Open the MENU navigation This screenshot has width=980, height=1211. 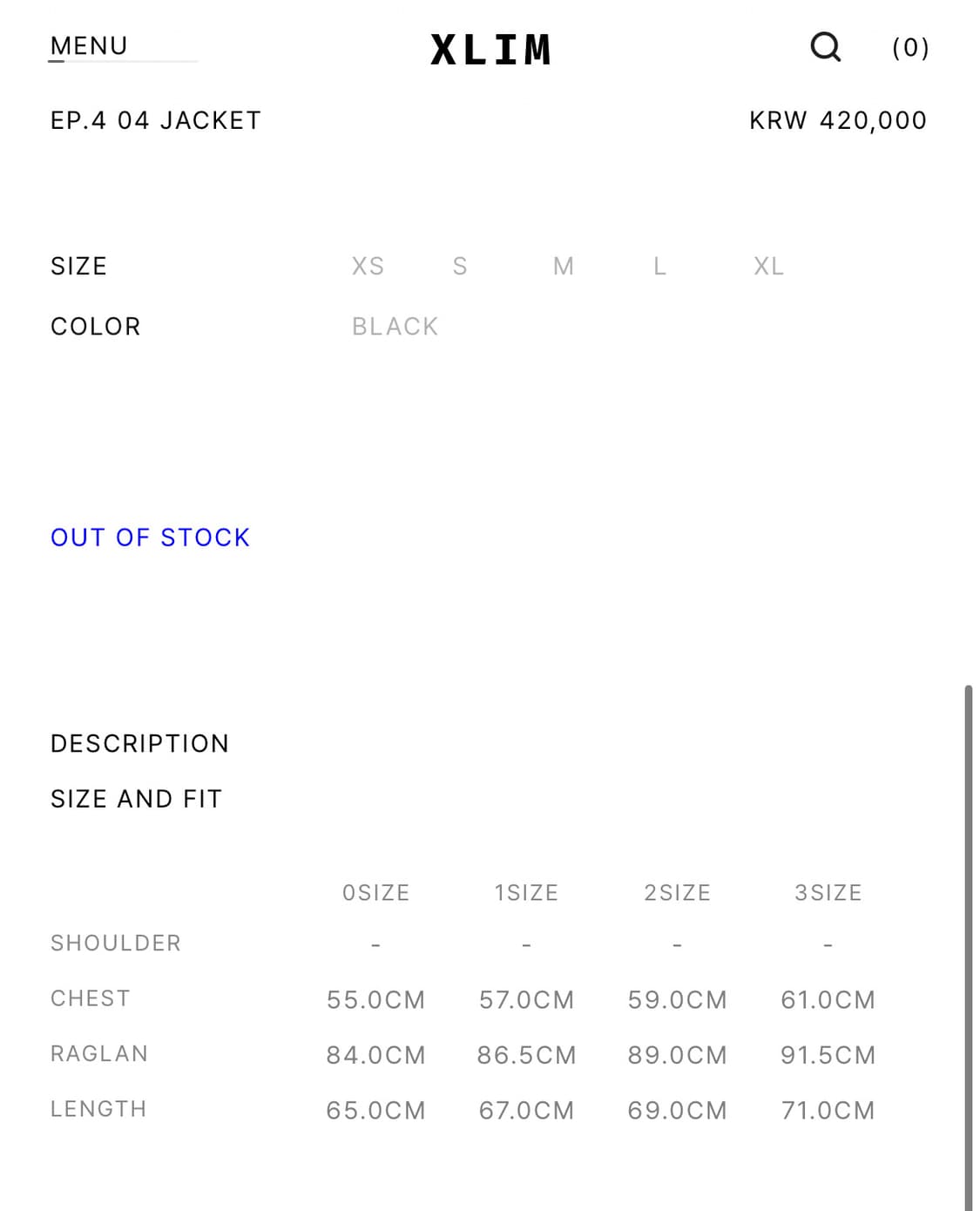tap(89, 46)
